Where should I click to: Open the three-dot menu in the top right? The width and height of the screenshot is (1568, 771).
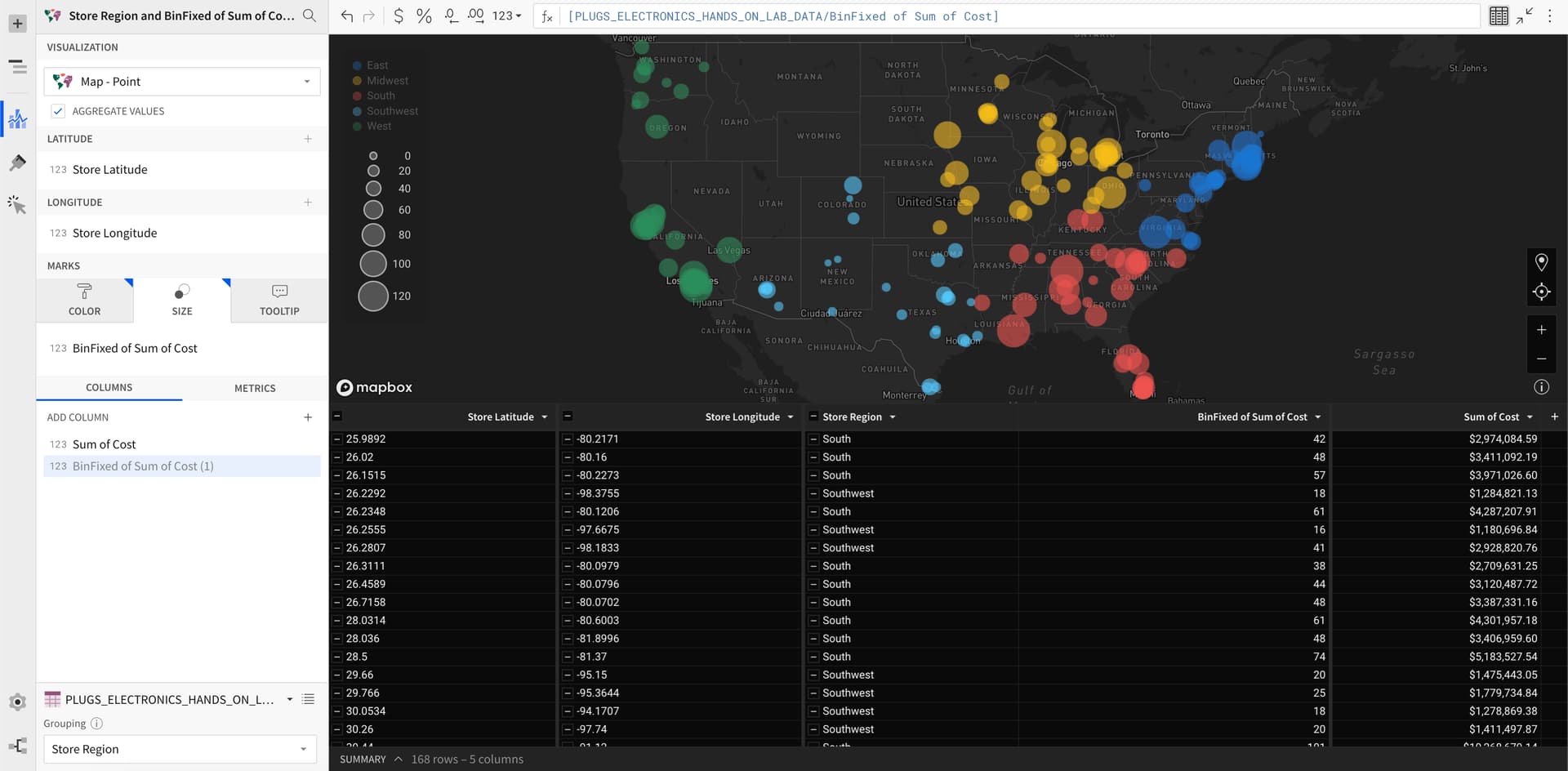(1550, 16)
